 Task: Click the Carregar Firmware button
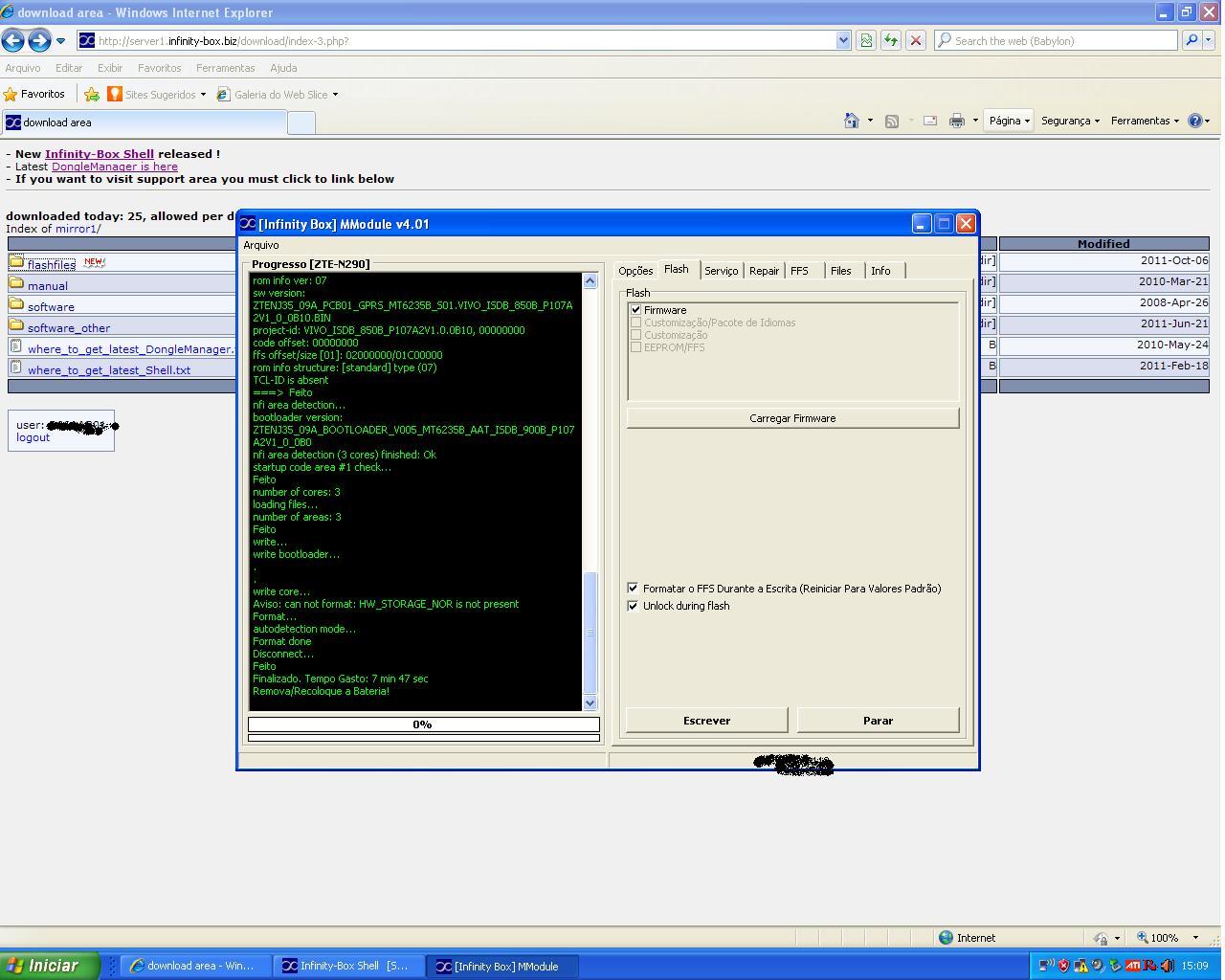pyautogui.click(x=792, y=418)
